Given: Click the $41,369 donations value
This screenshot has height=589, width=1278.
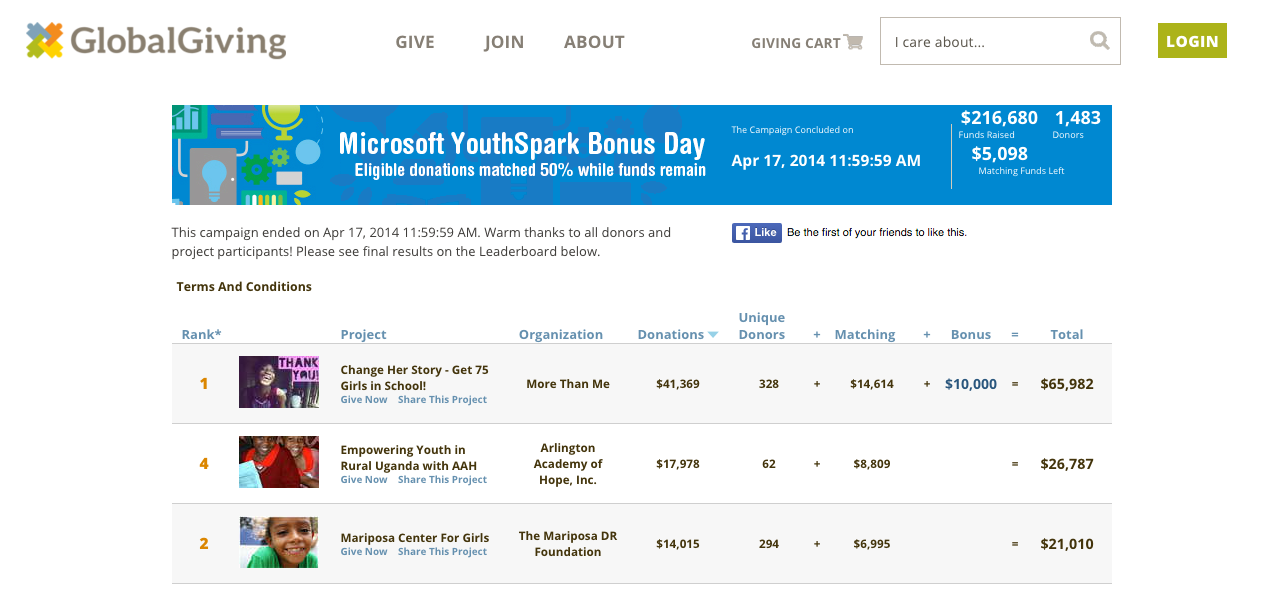Looking at the screenshot, I should click(x=678, y=384).
